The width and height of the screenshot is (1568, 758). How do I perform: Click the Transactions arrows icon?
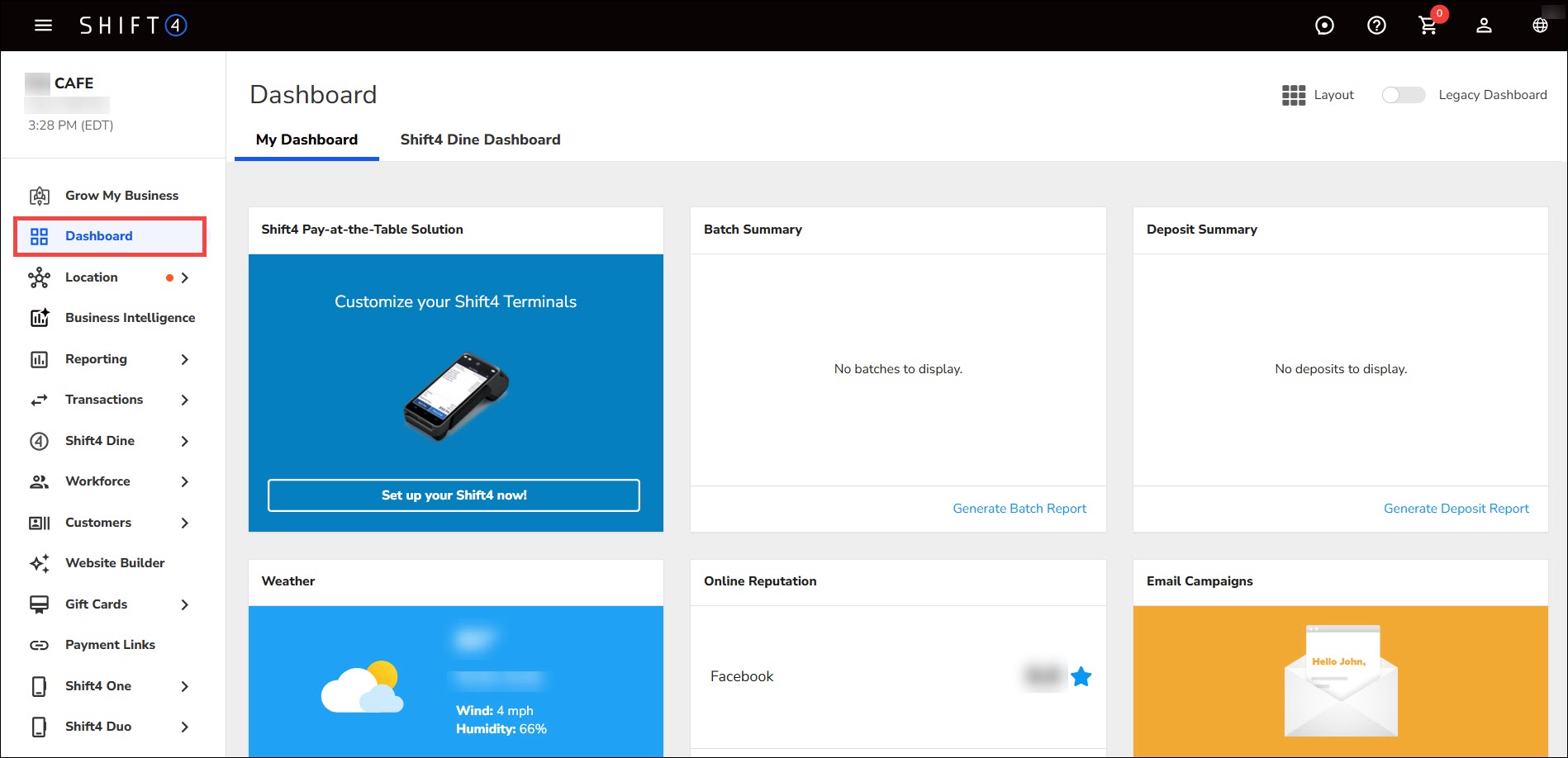[40, 400]
